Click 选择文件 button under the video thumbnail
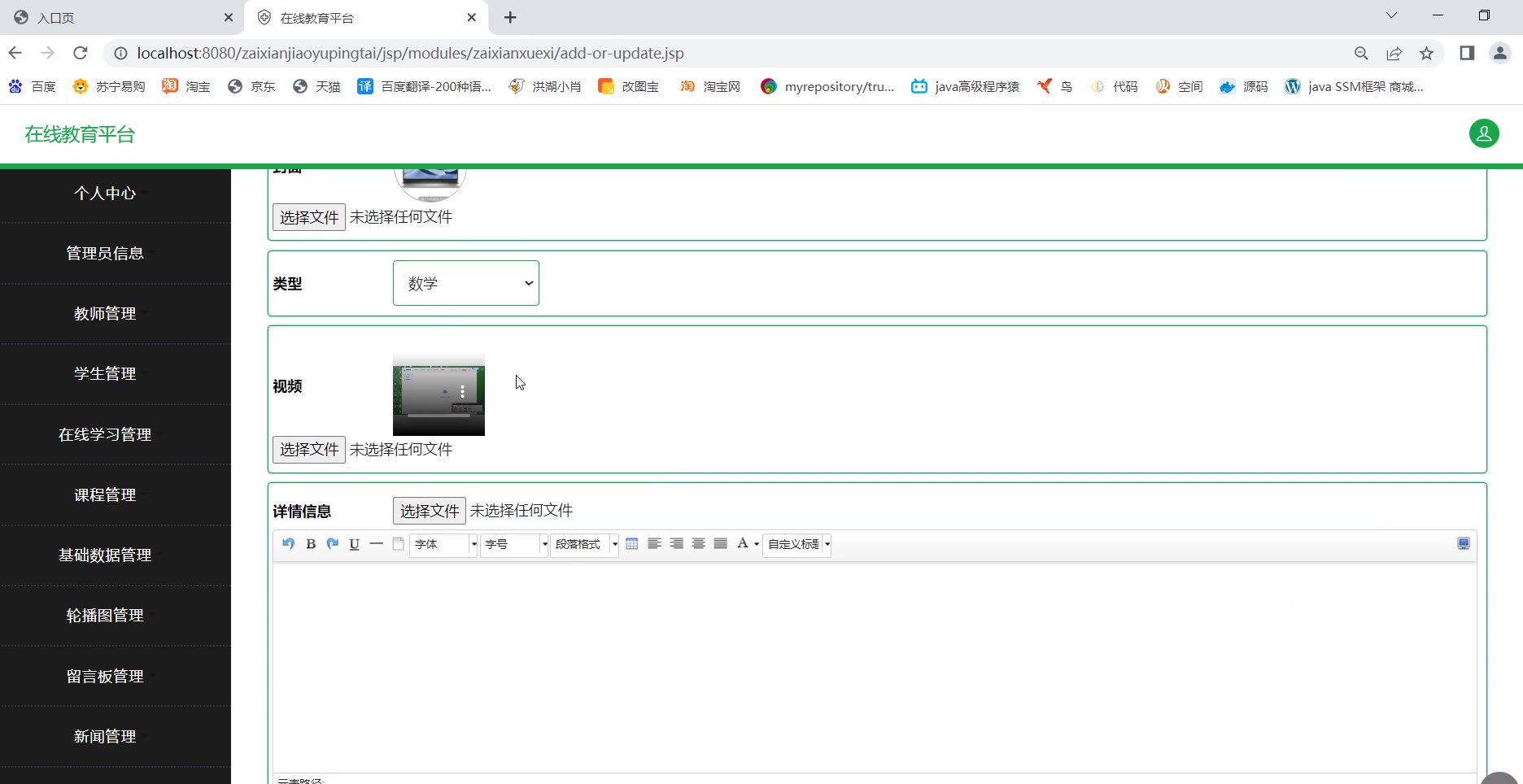The image size is (1523, 784). pyautogui.click(x=308, y=449)
